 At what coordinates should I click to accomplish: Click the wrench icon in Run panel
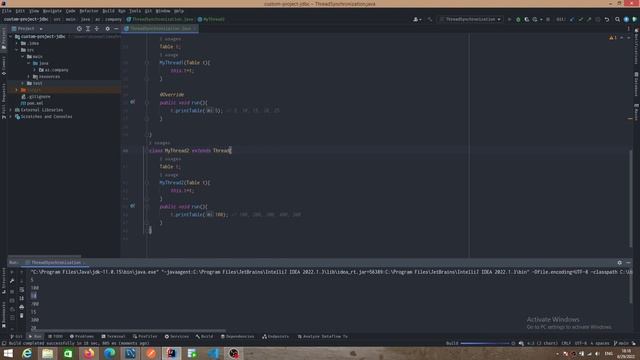[x=12, y=281]
